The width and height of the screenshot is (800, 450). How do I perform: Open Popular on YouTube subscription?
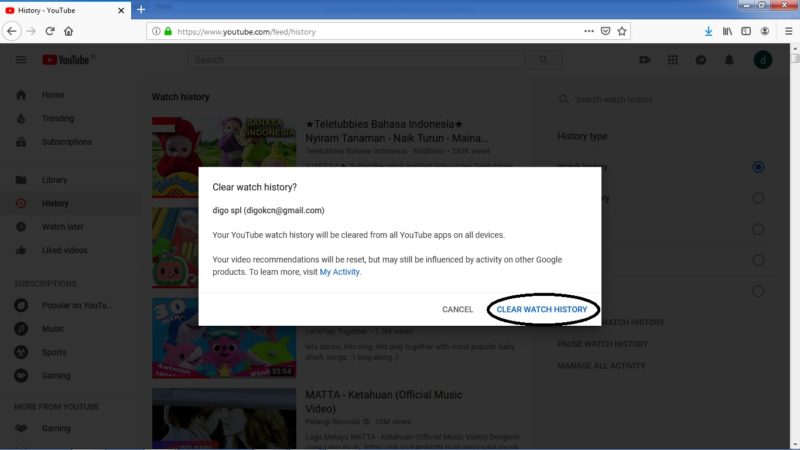click(70, 305)
